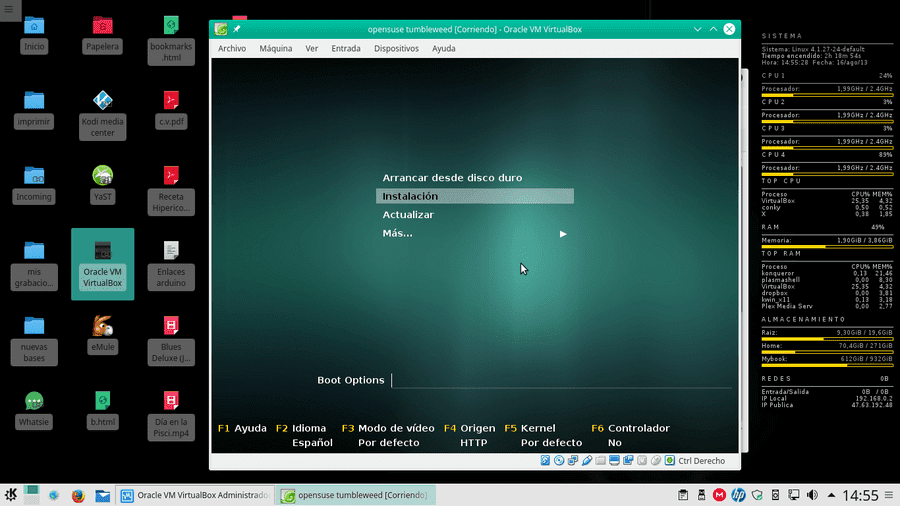Click the USB devices status icon
Screen dimensions: 900x506
click(587, 461)
